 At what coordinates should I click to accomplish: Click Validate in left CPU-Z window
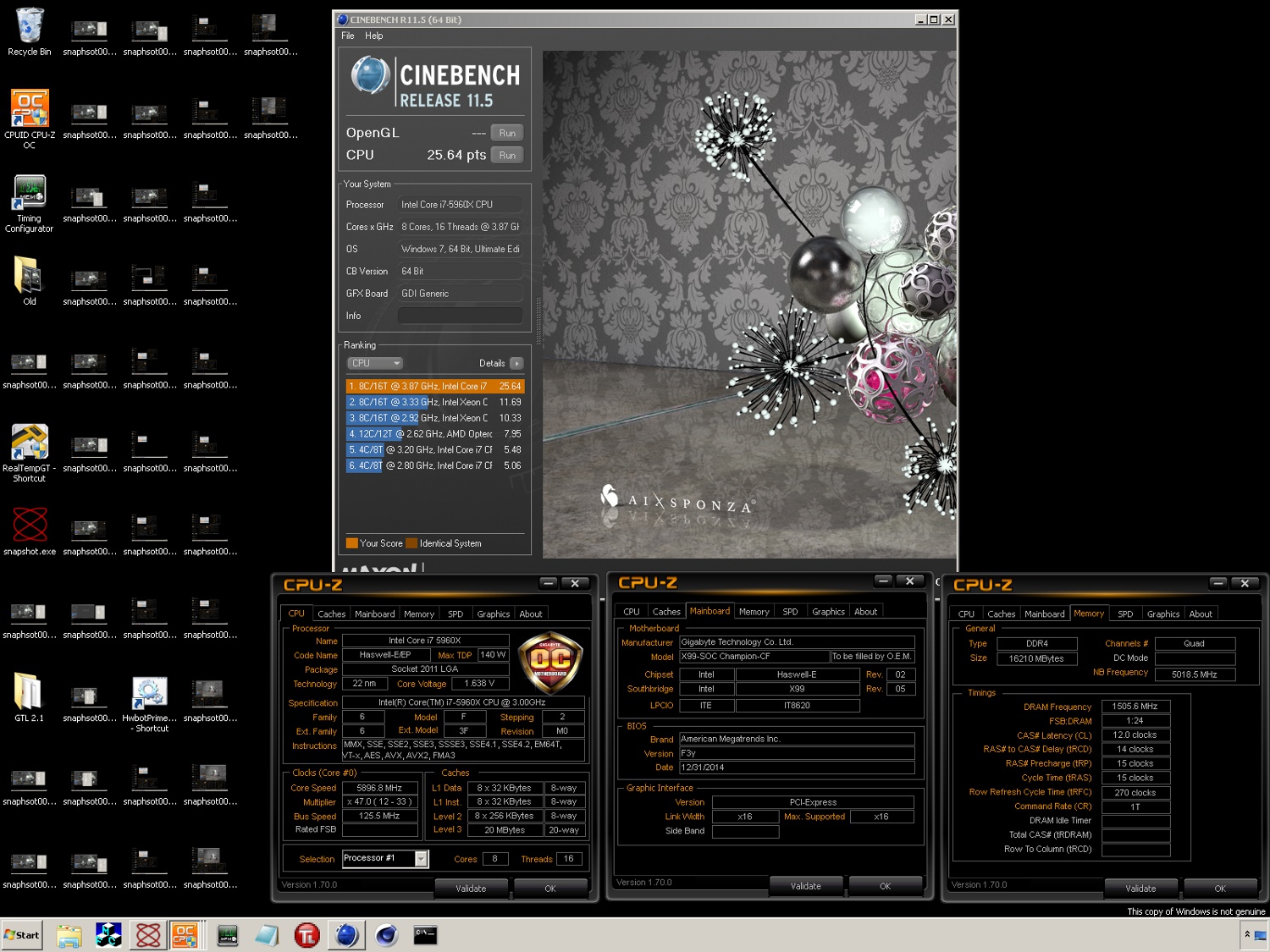[471, 888]
